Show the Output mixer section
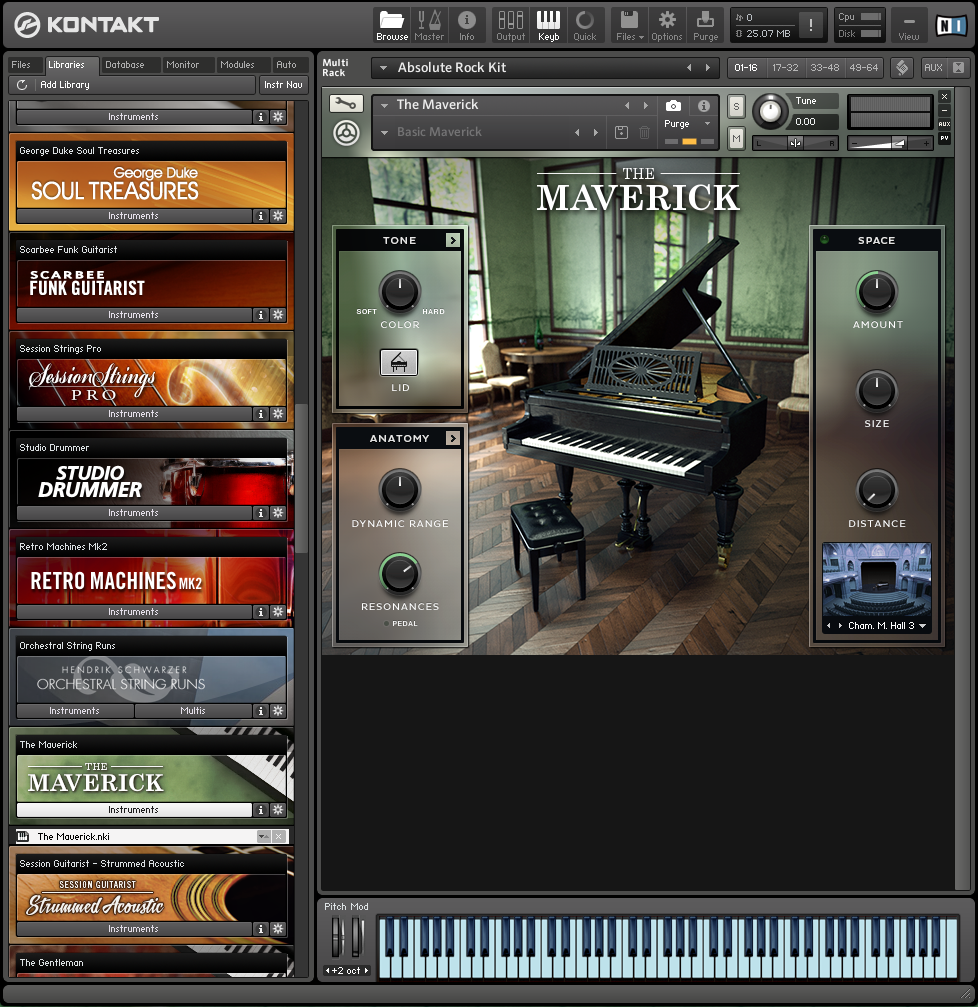The height and width of the screenshot is (1007, 978). click(x=511, y=26)
